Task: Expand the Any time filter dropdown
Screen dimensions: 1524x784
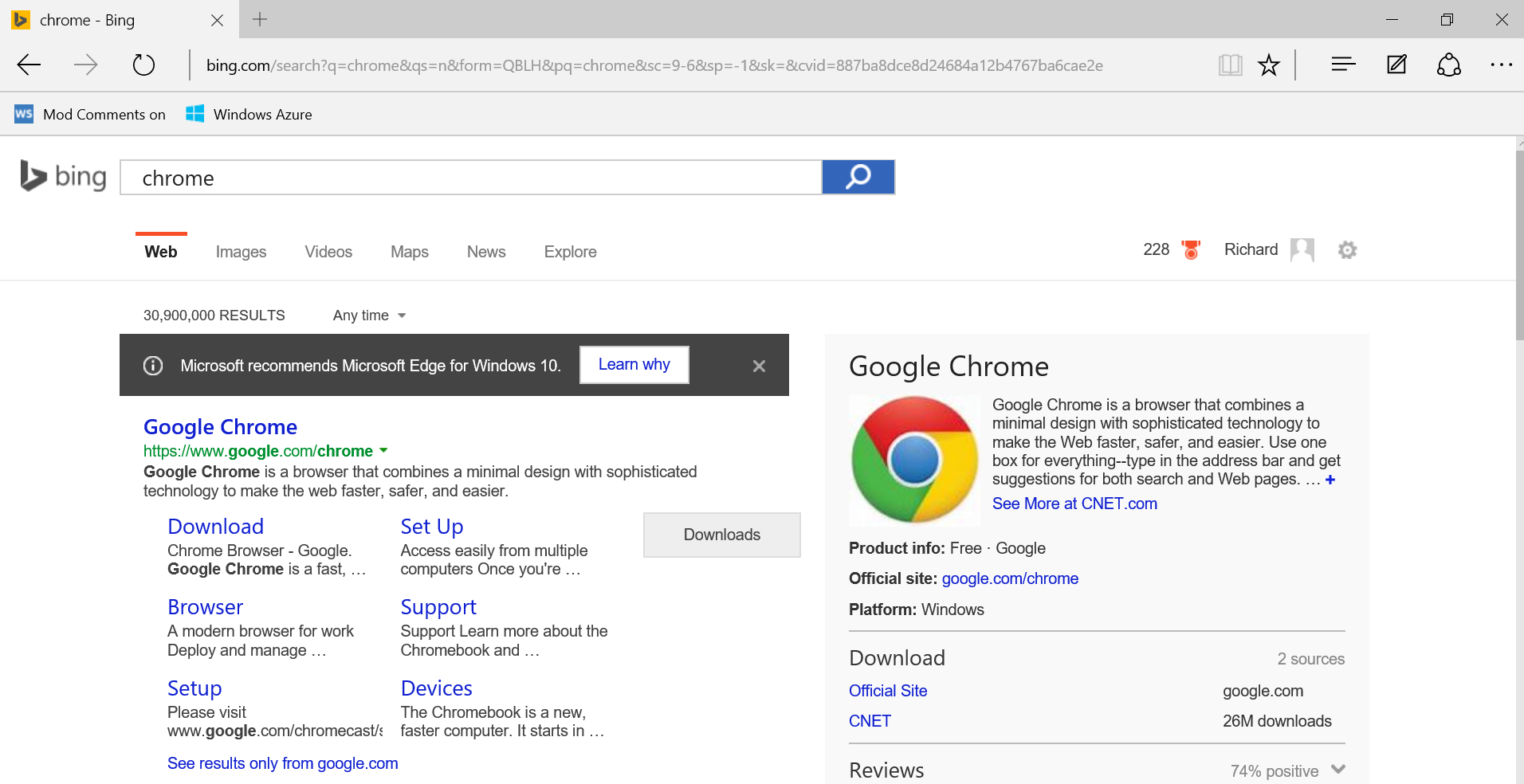Action: tap(369, 316)
